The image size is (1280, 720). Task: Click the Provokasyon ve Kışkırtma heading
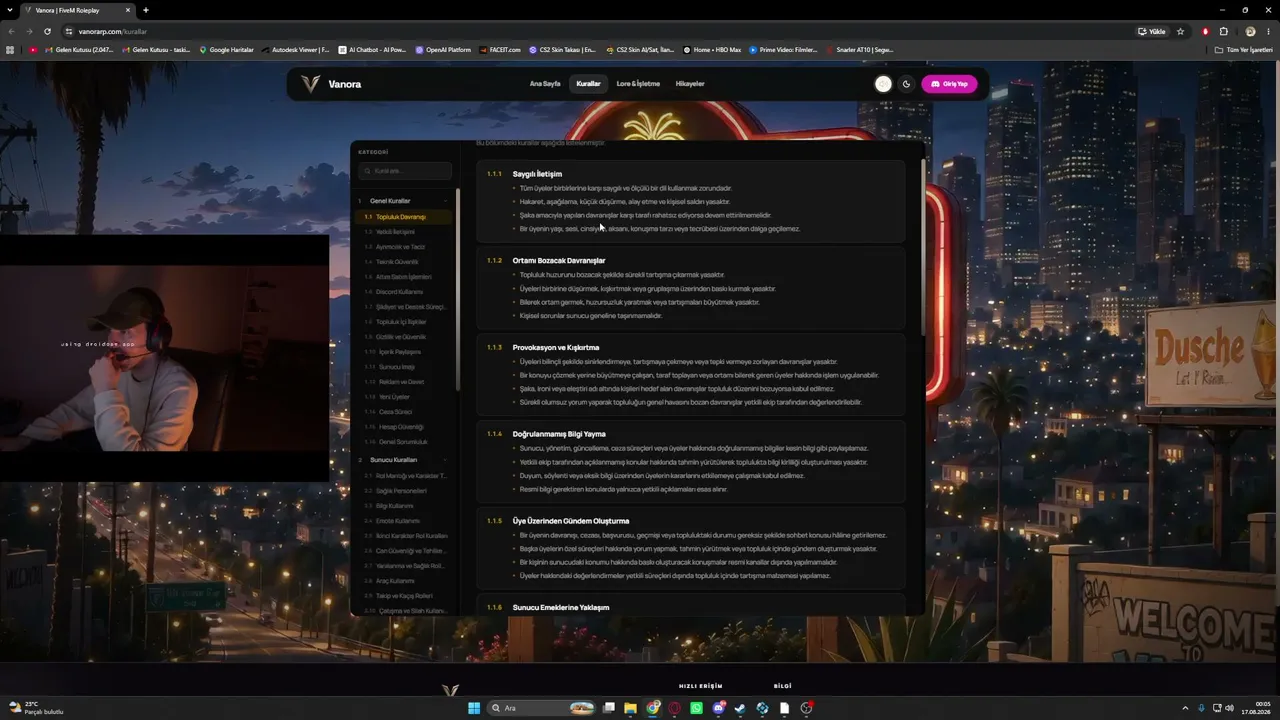(556, 348)
